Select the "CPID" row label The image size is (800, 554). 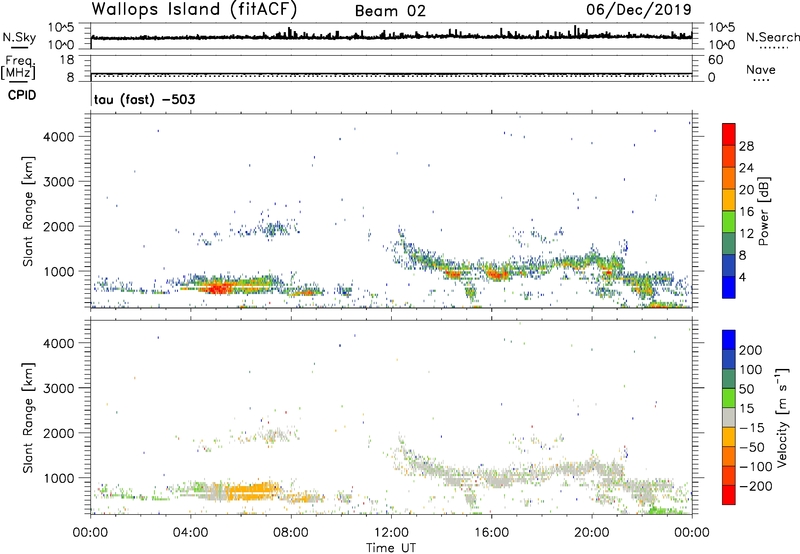[x=22, y=95]
